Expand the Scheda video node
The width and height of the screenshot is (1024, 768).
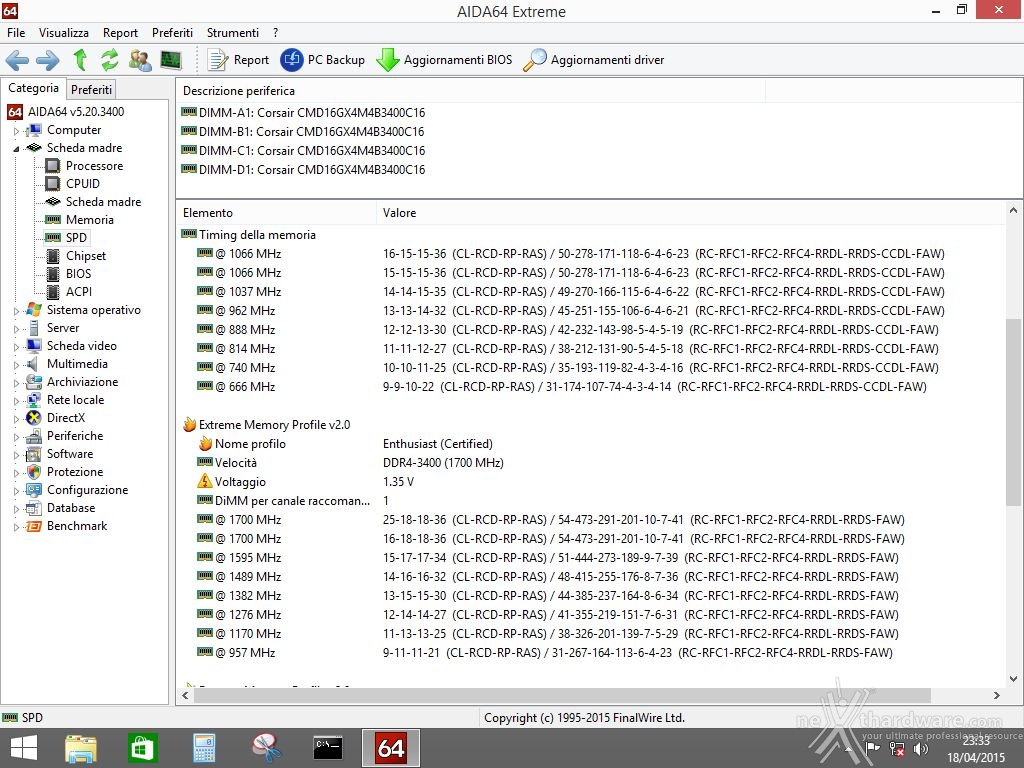coord(16,347)
